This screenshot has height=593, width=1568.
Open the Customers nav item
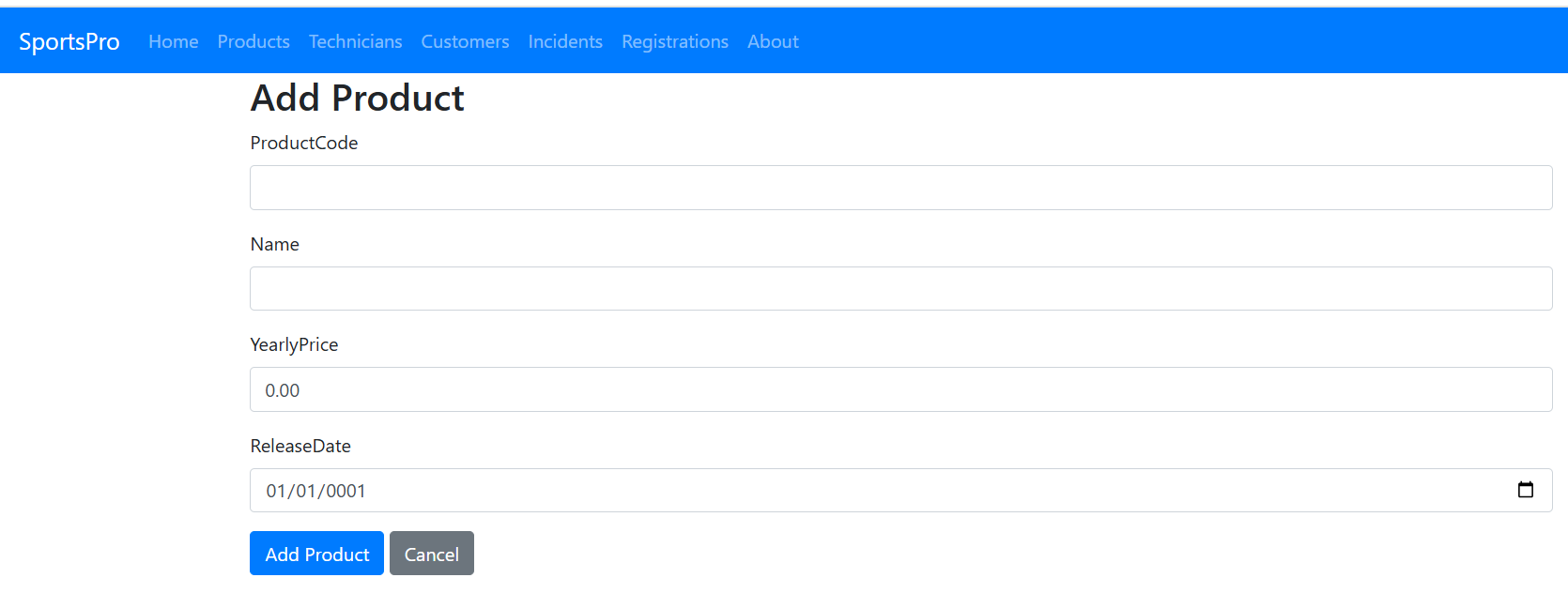point(465,41)
